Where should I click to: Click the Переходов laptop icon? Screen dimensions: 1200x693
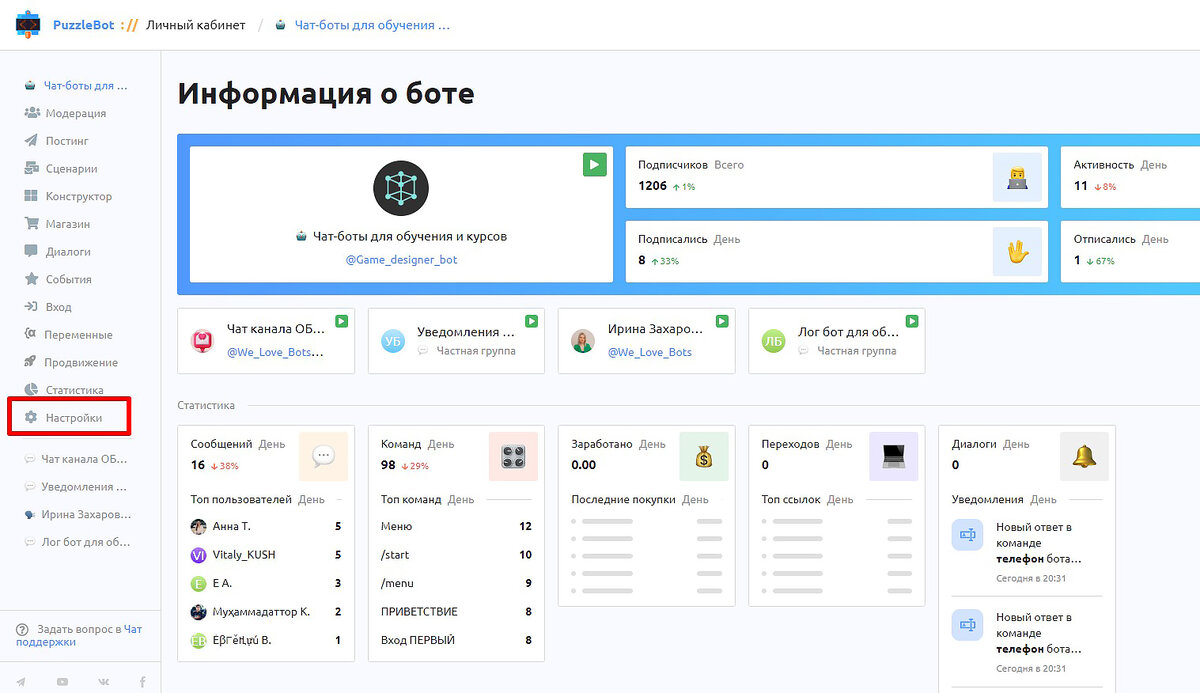[894, 456]
